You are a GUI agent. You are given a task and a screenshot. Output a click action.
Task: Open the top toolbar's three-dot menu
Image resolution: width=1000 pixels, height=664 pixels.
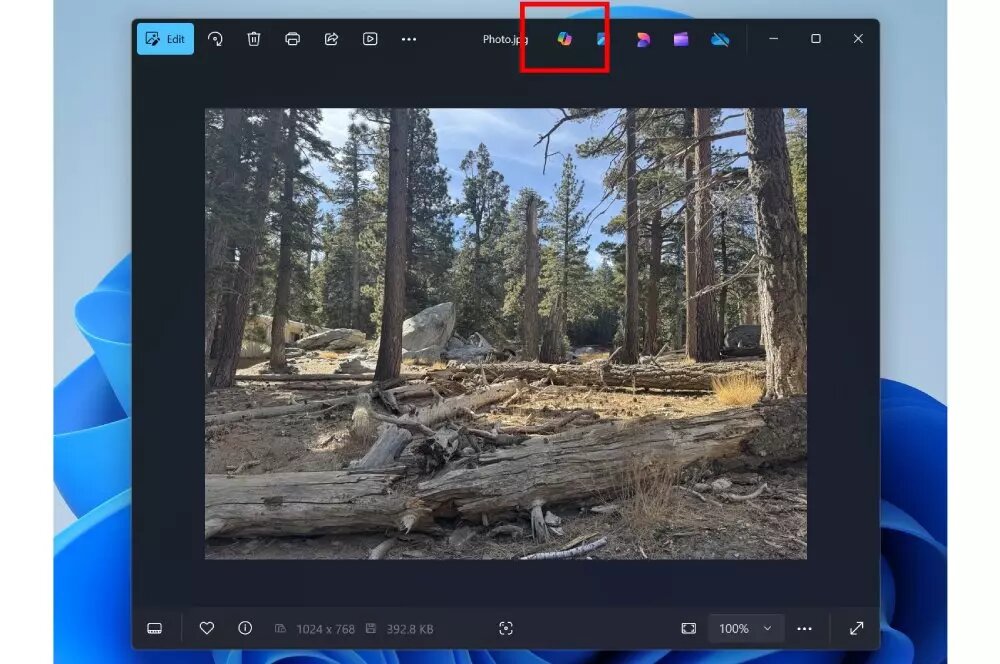click(x=409, y=39)
